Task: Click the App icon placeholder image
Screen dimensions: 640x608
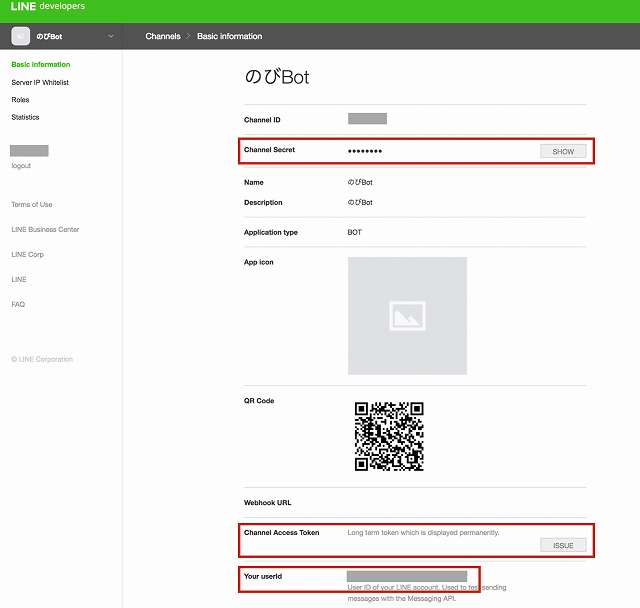Action: [x=407, y=316]
